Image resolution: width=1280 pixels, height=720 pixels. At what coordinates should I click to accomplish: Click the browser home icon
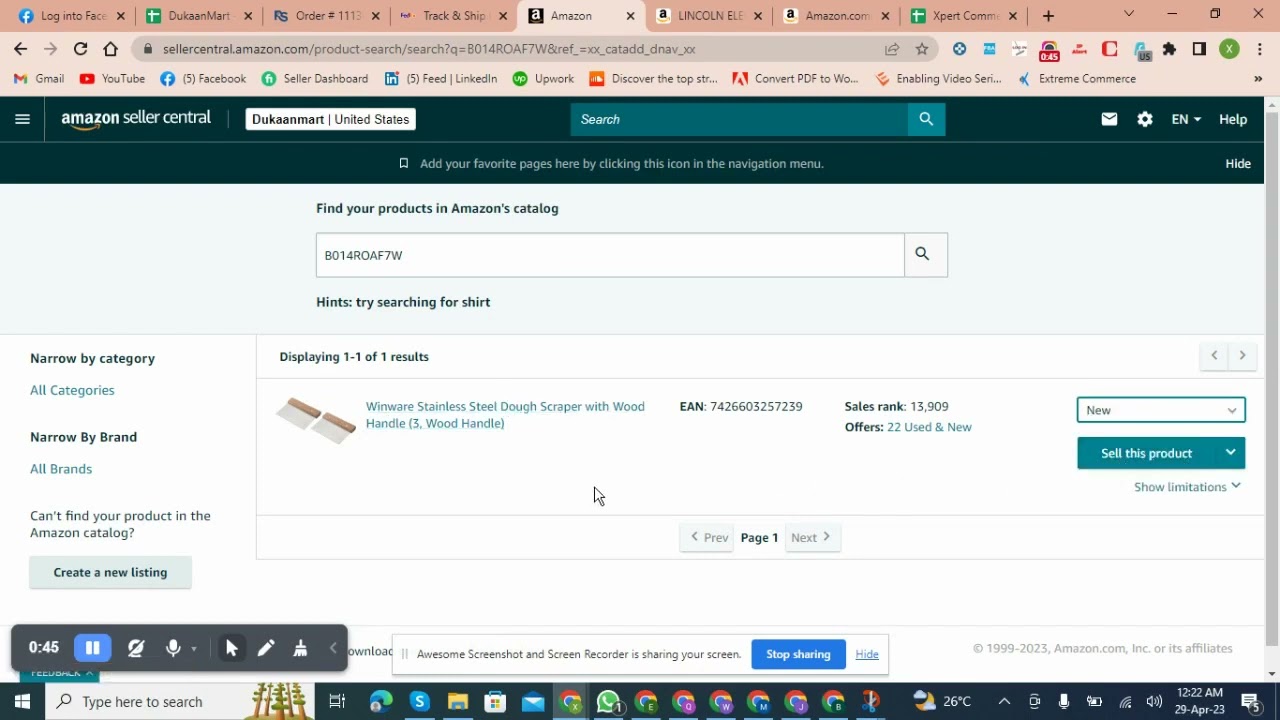click(x=110, y=49)
